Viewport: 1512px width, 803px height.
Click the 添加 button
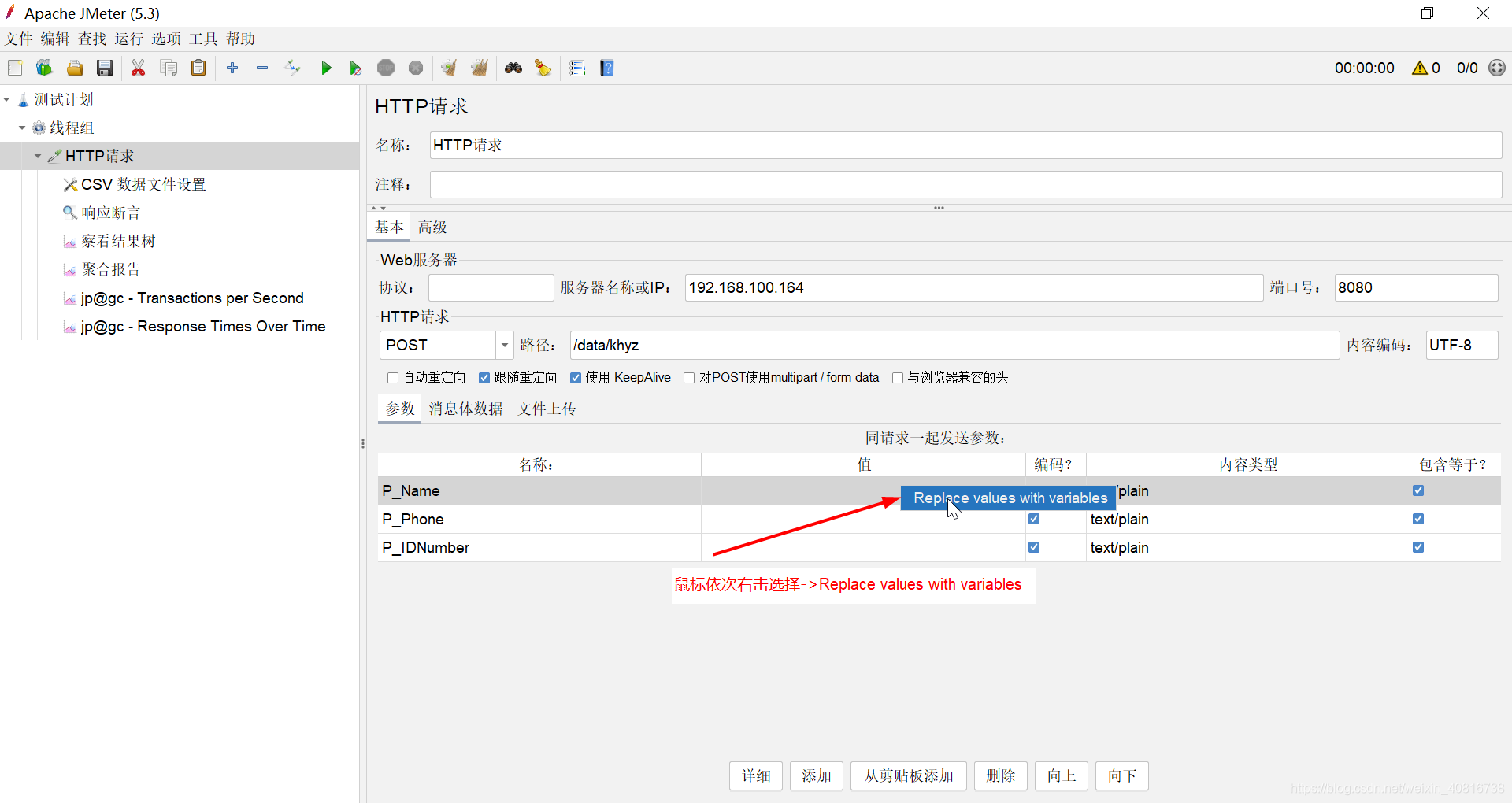817,775
